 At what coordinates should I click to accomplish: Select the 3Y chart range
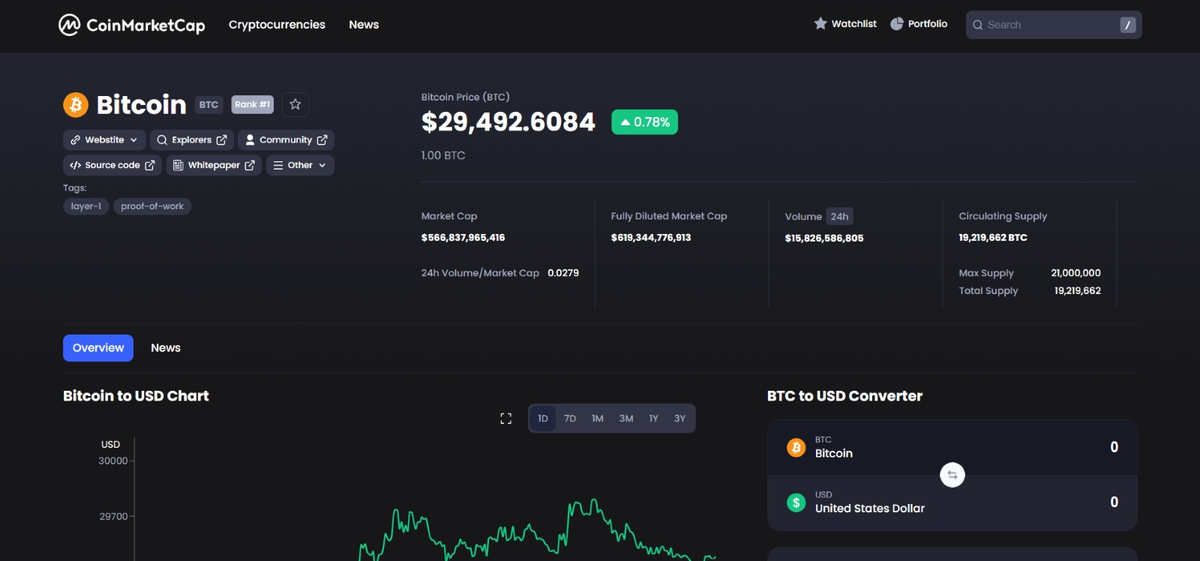[x=680, y=418]
